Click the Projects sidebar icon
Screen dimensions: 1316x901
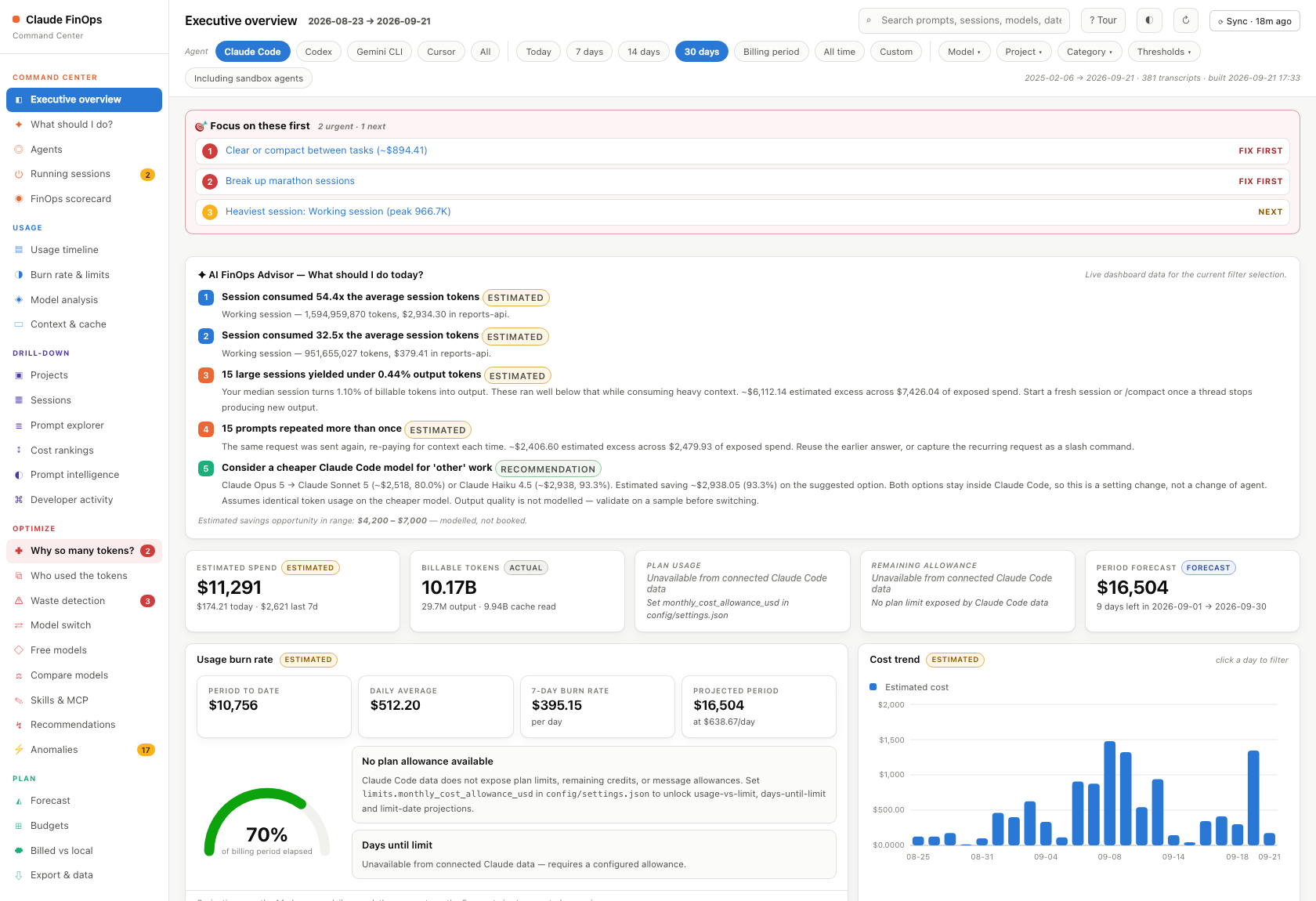pyautogui.click(x=19, y=375)
